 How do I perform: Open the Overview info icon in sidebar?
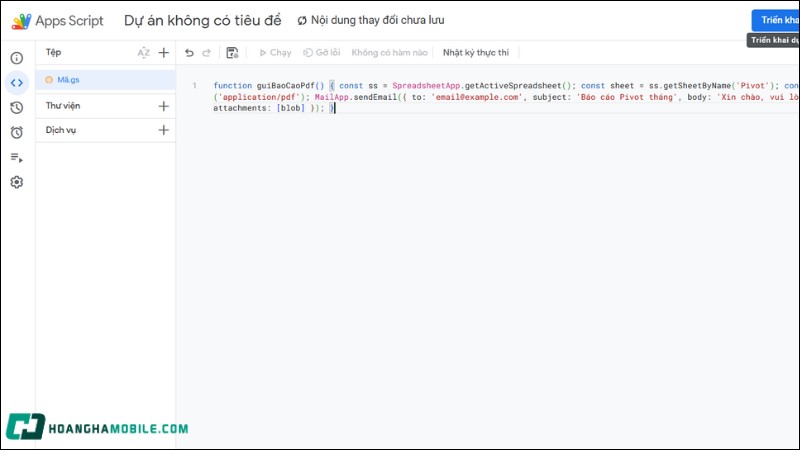tap(17, 58)
